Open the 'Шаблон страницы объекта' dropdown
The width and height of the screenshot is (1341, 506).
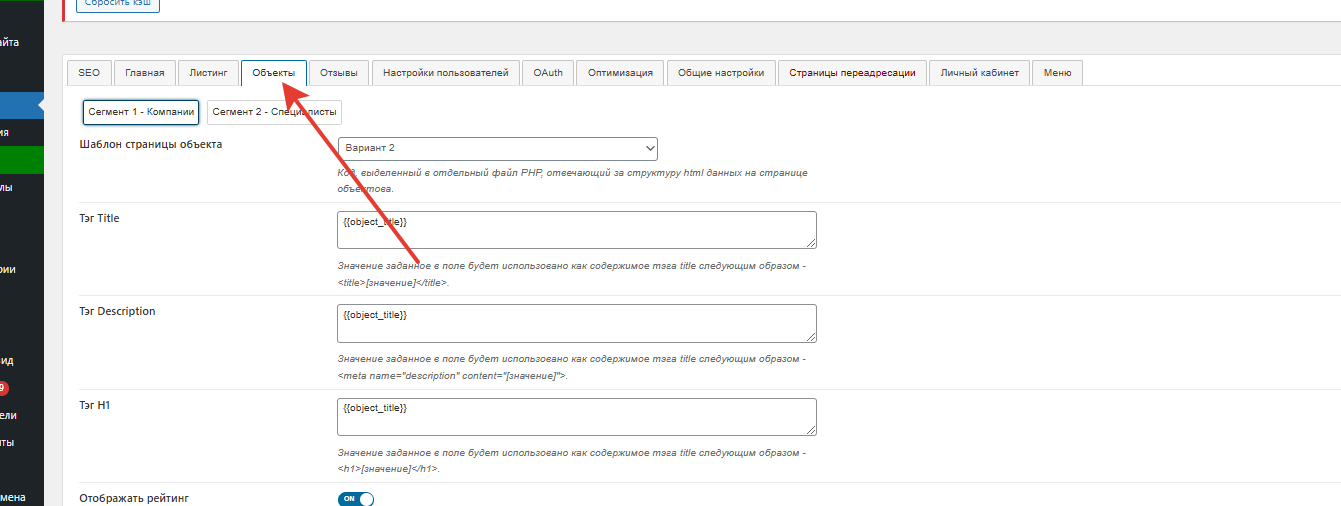click(x=497, y=148)
